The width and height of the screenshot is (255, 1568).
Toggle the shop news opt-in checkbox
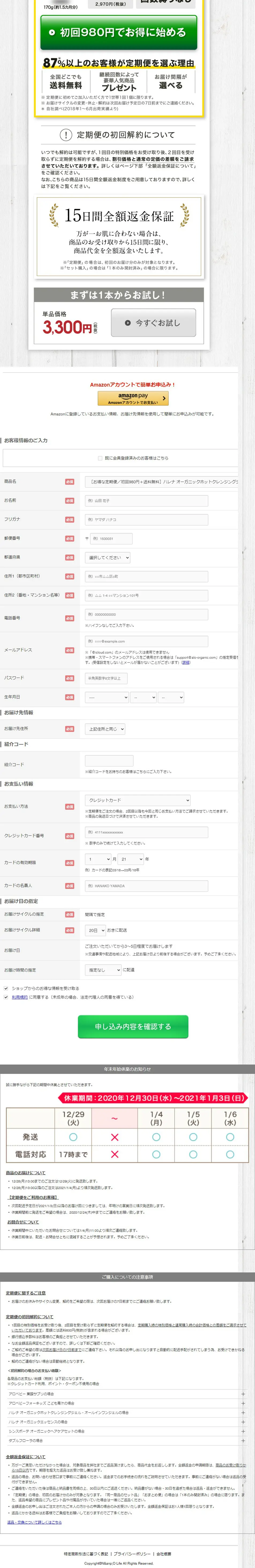6,988
